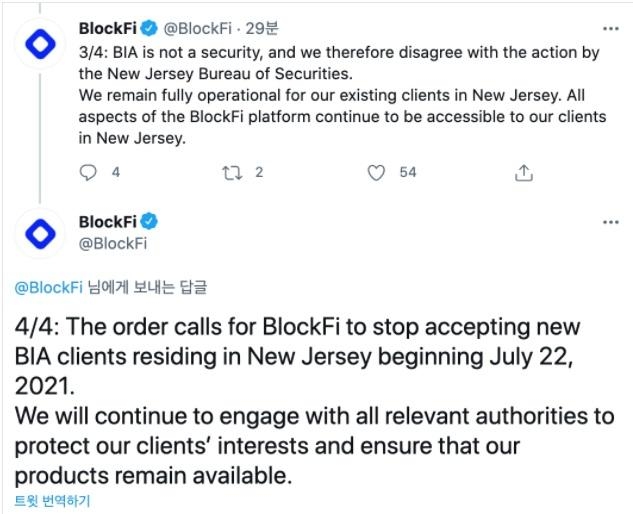The height and width of the screenshot is (514, 633).
Task: Click the BlockFi display name on the 3/4 tweet
Action: (x=108, y=28)
